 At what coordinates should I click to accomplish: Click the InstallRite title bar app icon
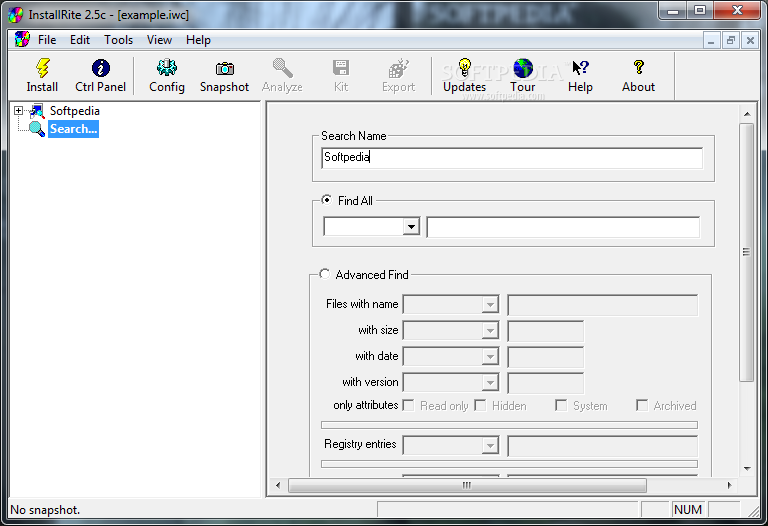(x=16, y=15)
